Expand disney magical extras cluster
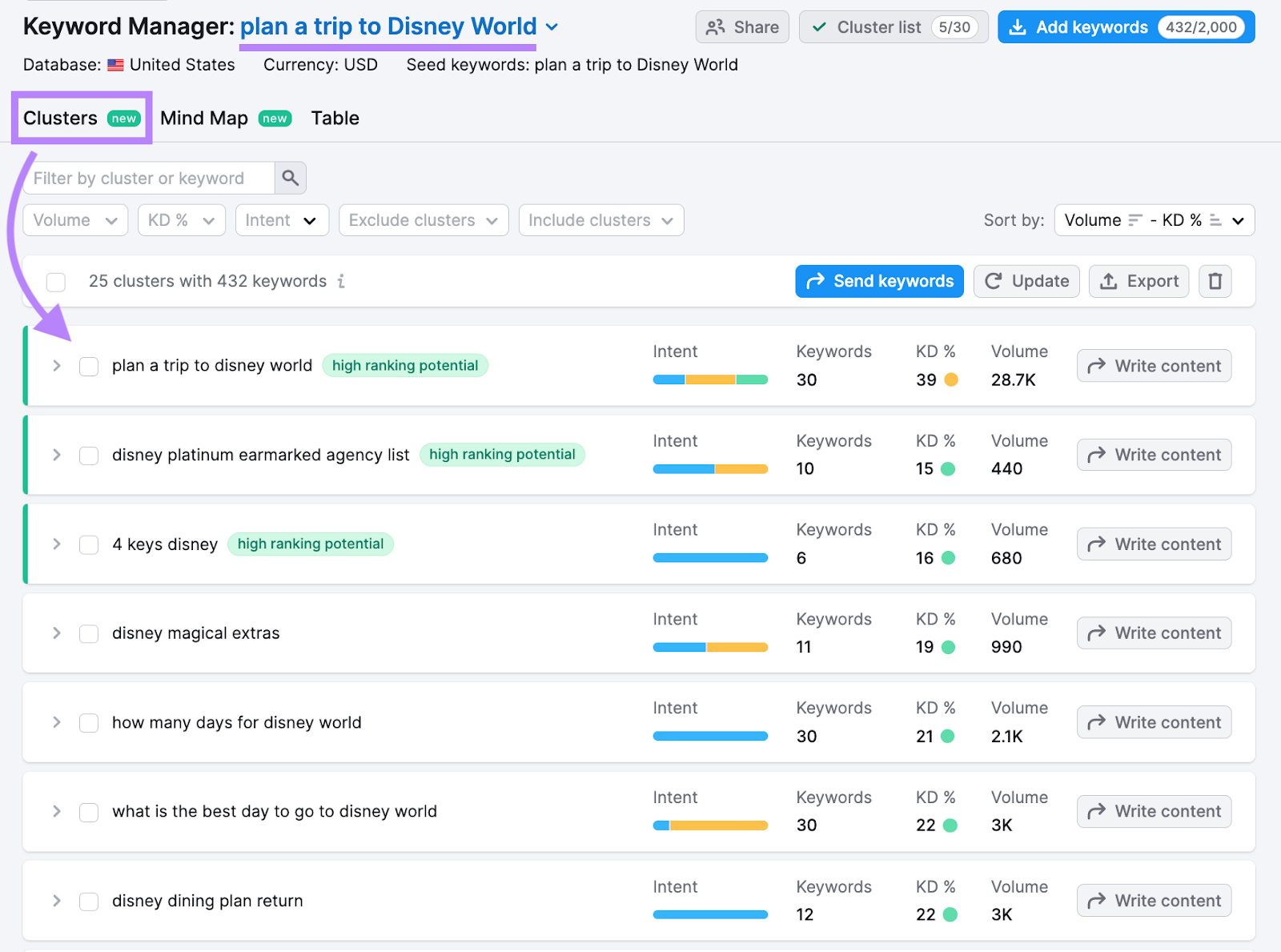 coord(57,633)
